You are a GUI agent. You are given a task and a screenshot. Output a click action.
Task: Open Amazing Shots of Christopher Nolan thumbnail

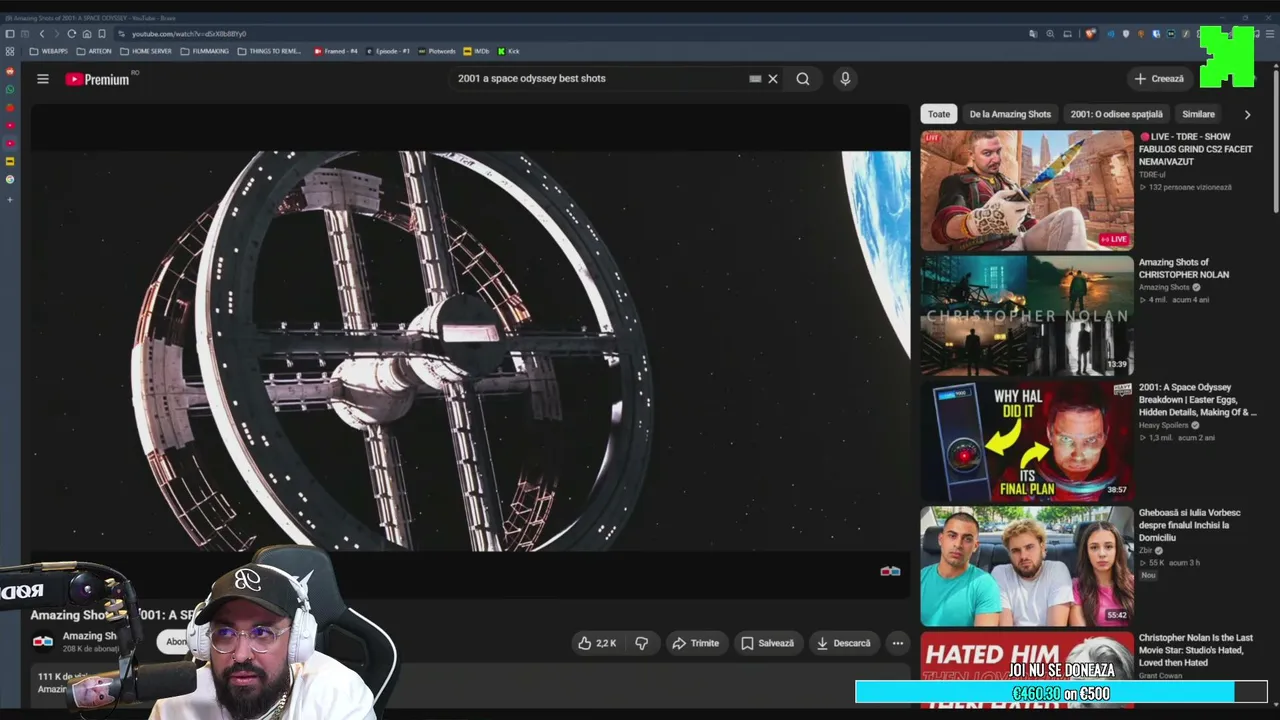1027,315
